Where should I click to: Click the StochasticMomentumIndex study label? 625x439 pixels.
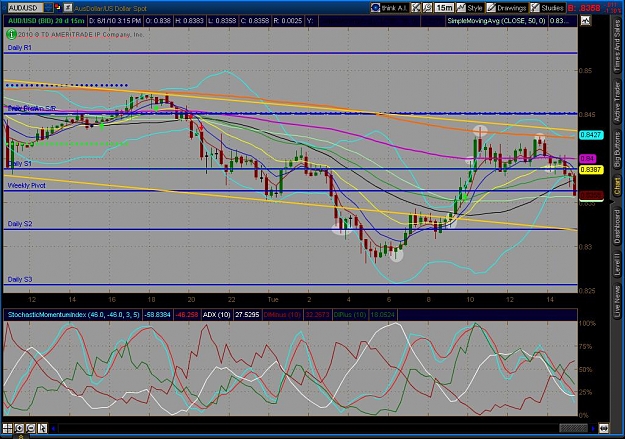(x=74, y=315)
